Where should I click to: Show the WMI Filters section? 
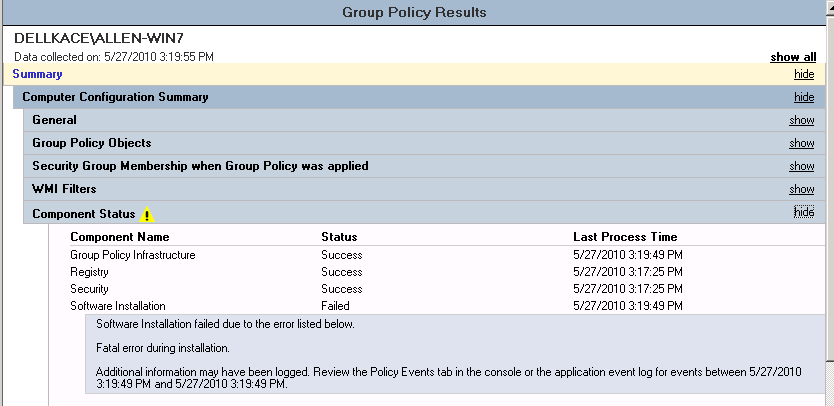point(802,189)
